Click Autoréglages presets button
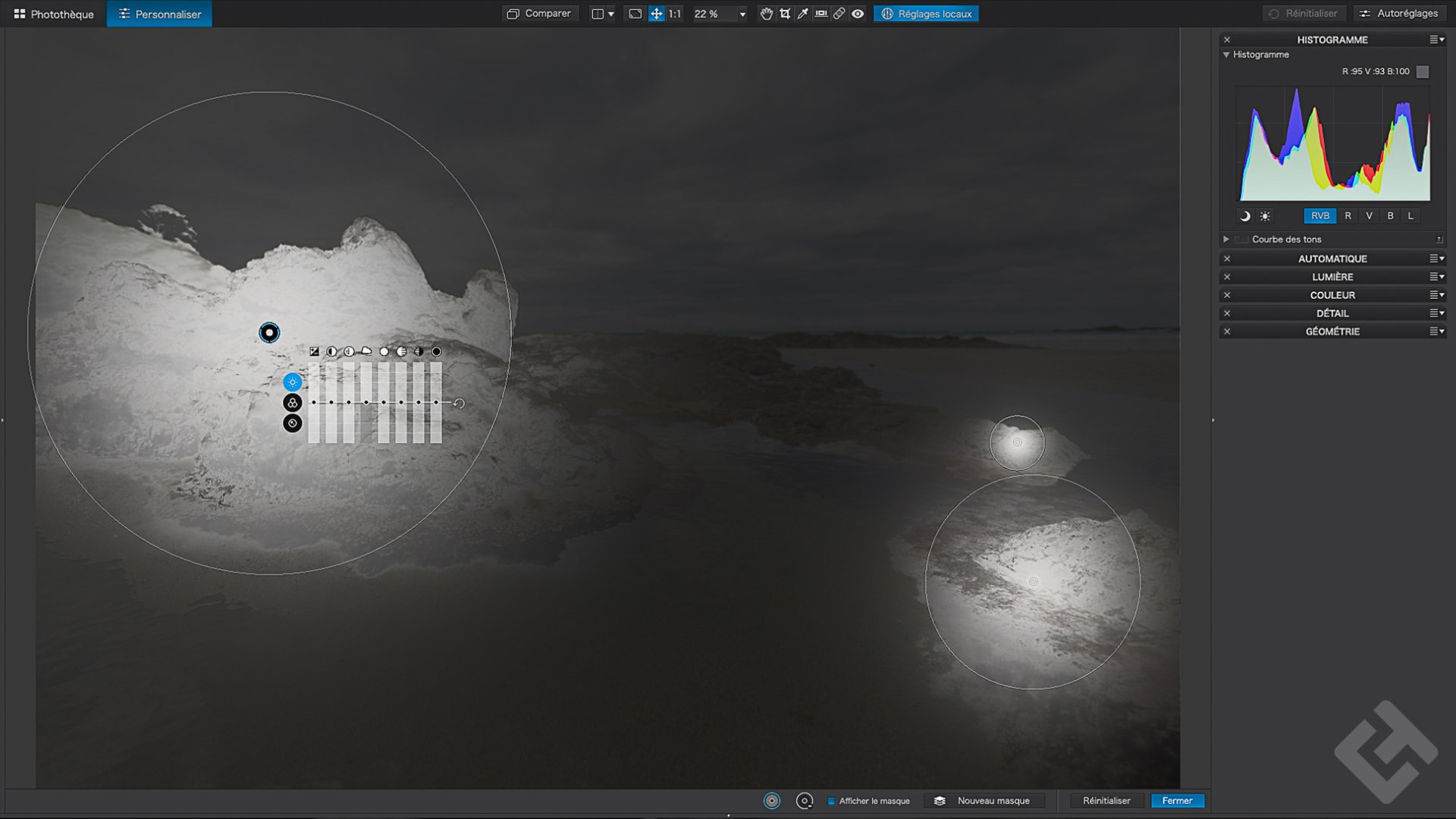1456x819 pixels. (1399, 14)
